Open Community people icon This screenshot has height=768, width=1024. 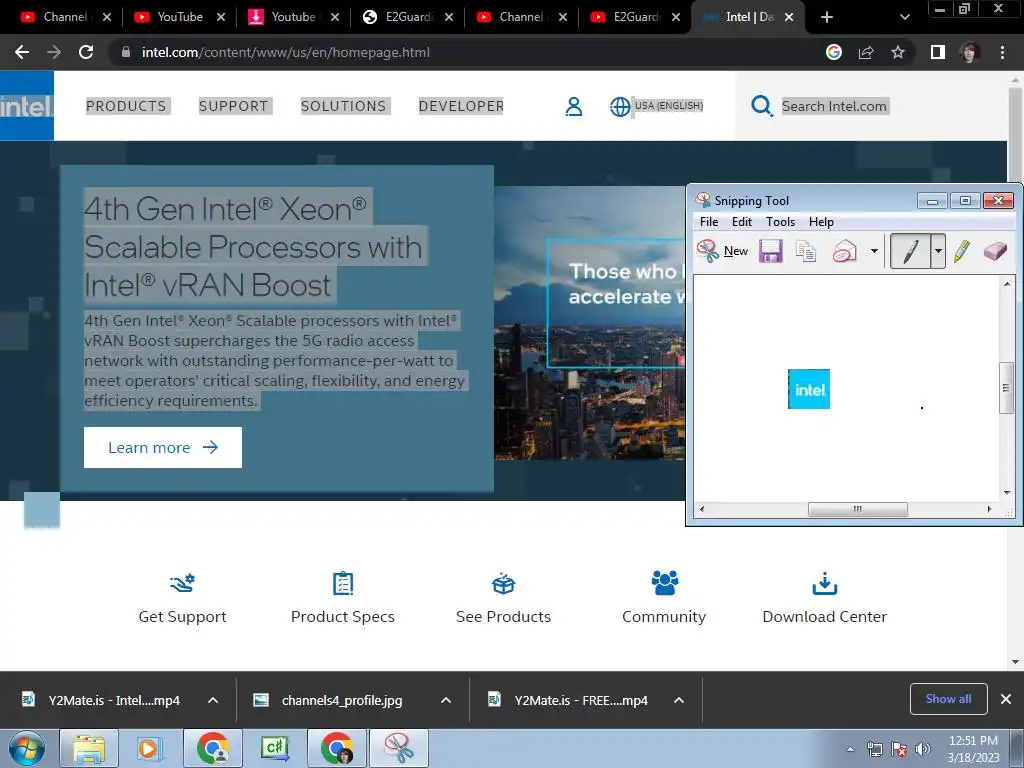[665, 583]
